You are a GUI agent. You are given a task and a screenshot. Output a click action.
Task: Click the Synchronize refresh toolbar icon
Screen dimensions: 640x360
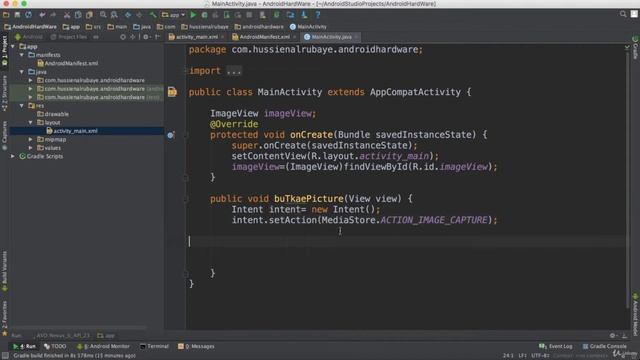28,15
